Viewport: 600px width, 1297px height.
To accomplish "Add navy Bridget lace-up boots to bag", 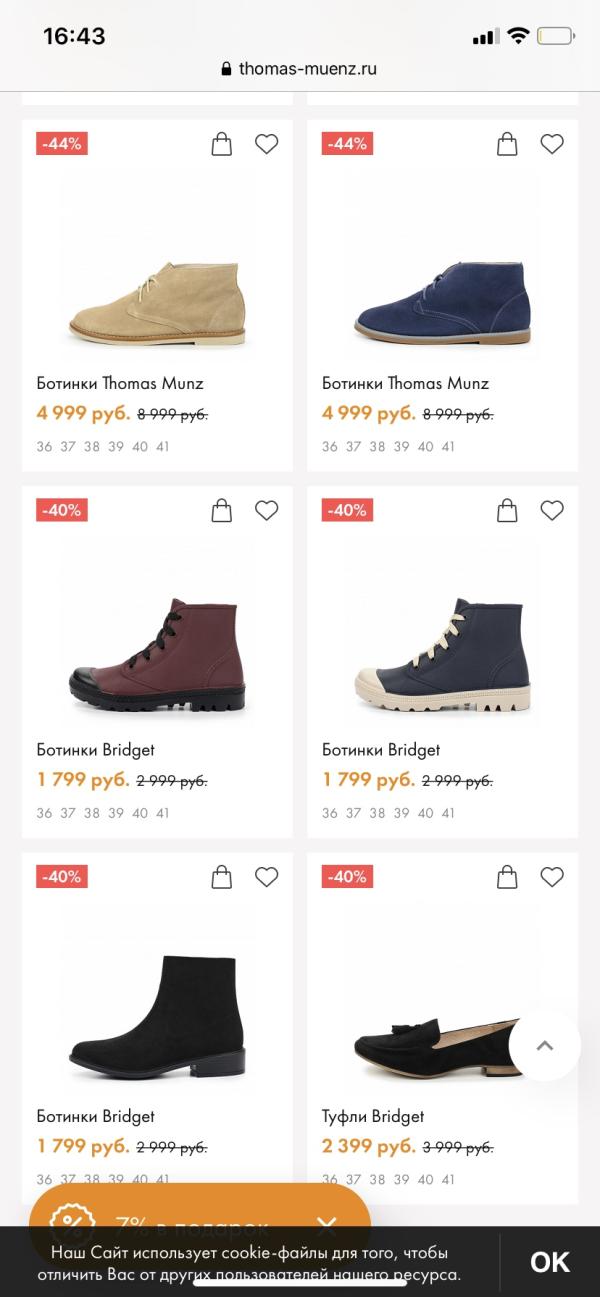I will click(x=507, y=511).
